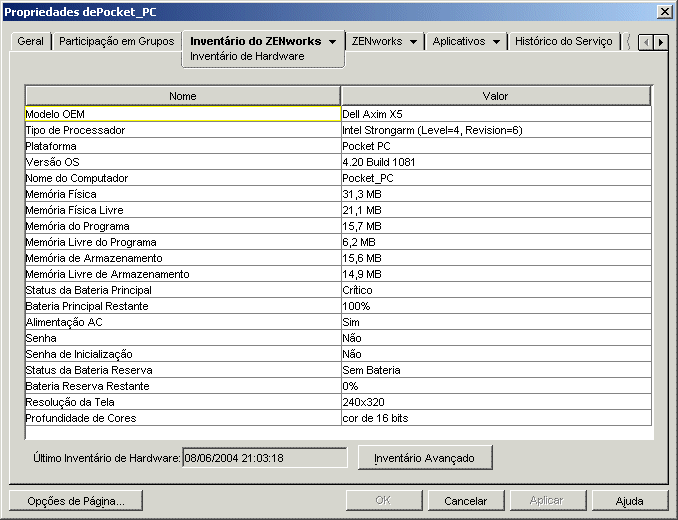Click the 14,9 MB value
Viewport: 678px width, 520px height.
click(x=496, y=274)
